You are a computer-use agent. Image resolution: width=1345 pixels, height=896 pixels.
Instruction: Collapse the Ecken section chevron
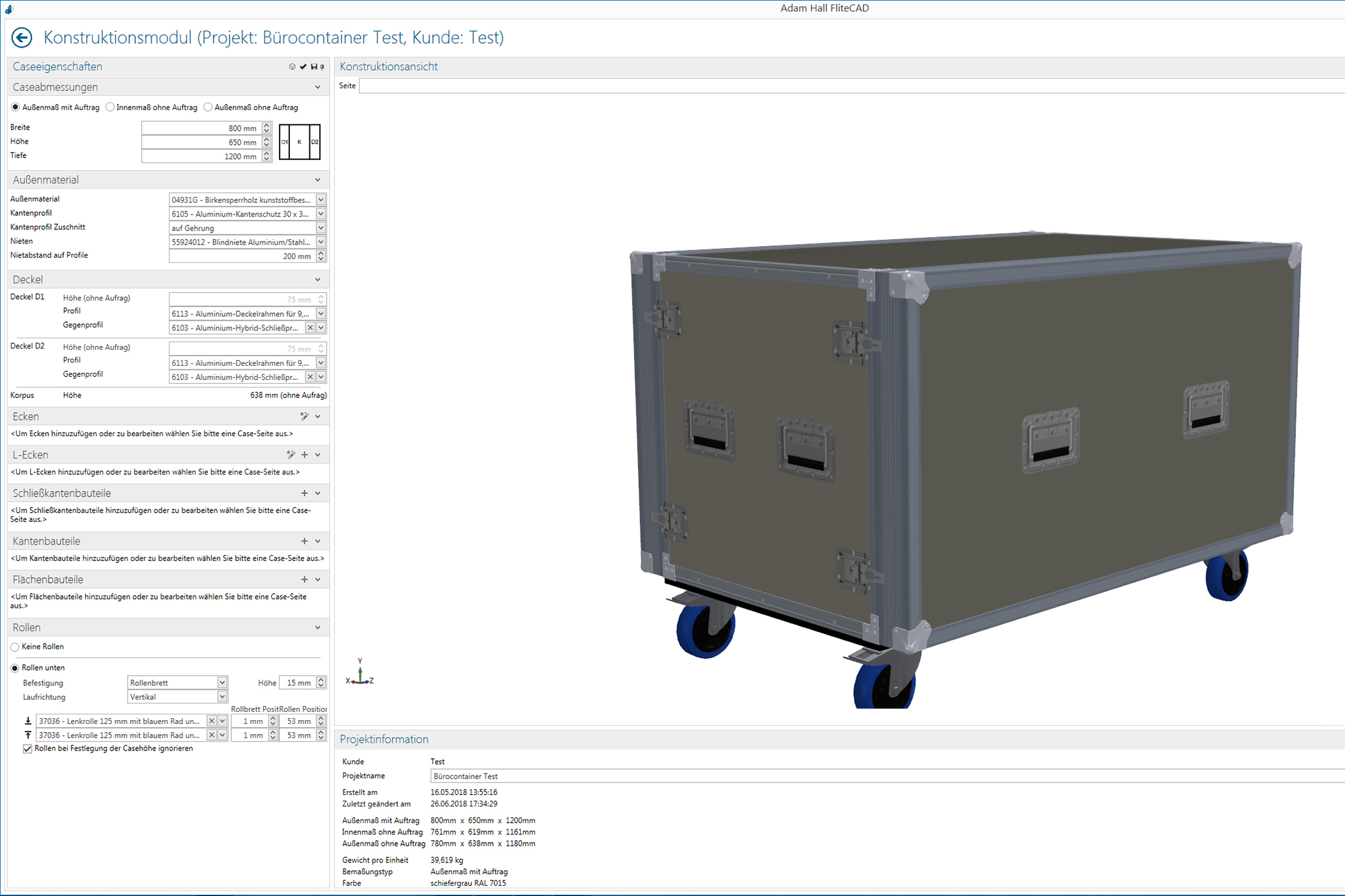pyautogui.click(x=318, y=417)
